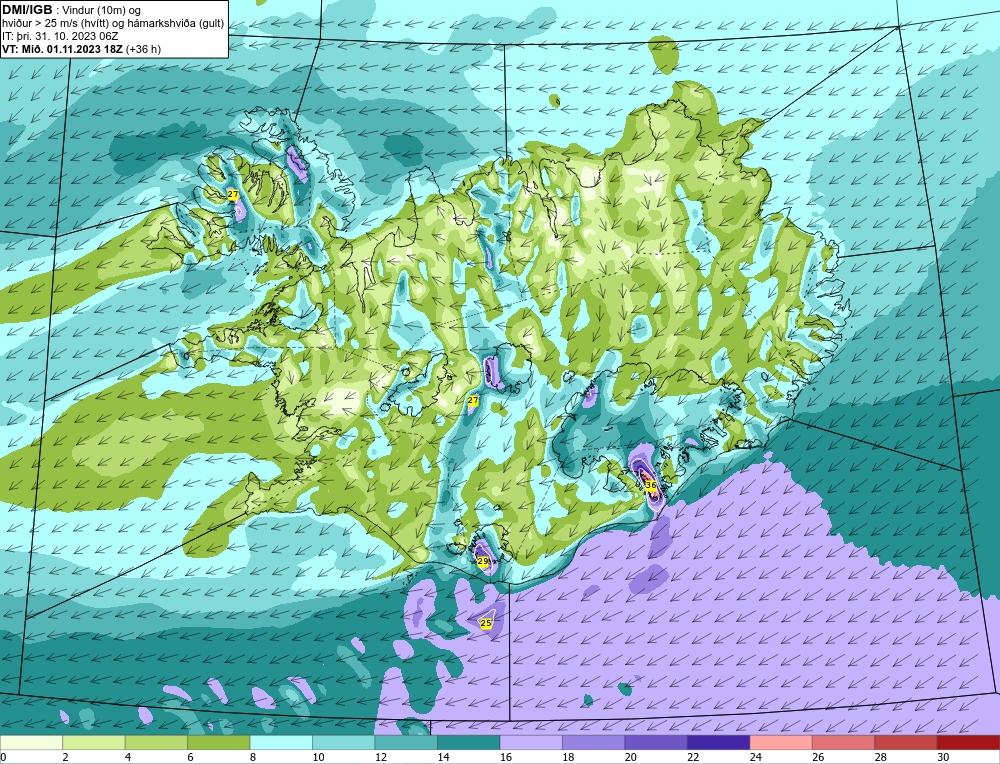Click the 18–20 m/s purple legend swatch
Image resolution: width=1000 pixels, height=764 pixels.
pyautogui.click(x=594, y=742)
